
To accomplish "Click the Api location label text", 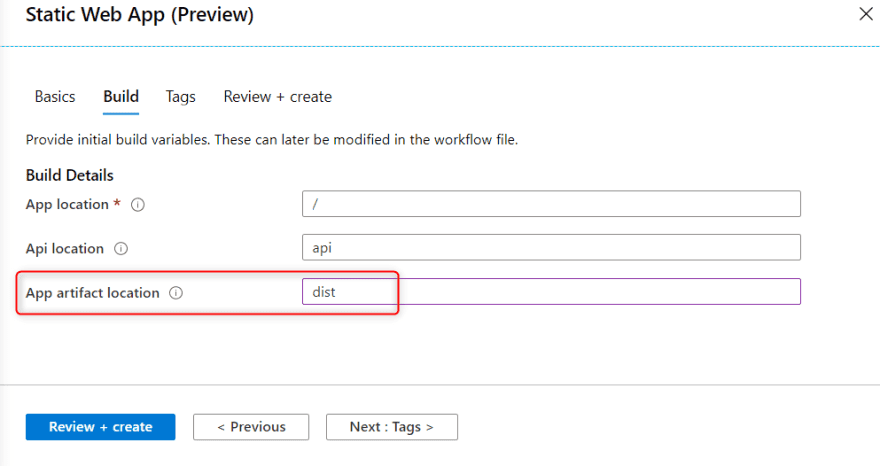I will [65, 248].
